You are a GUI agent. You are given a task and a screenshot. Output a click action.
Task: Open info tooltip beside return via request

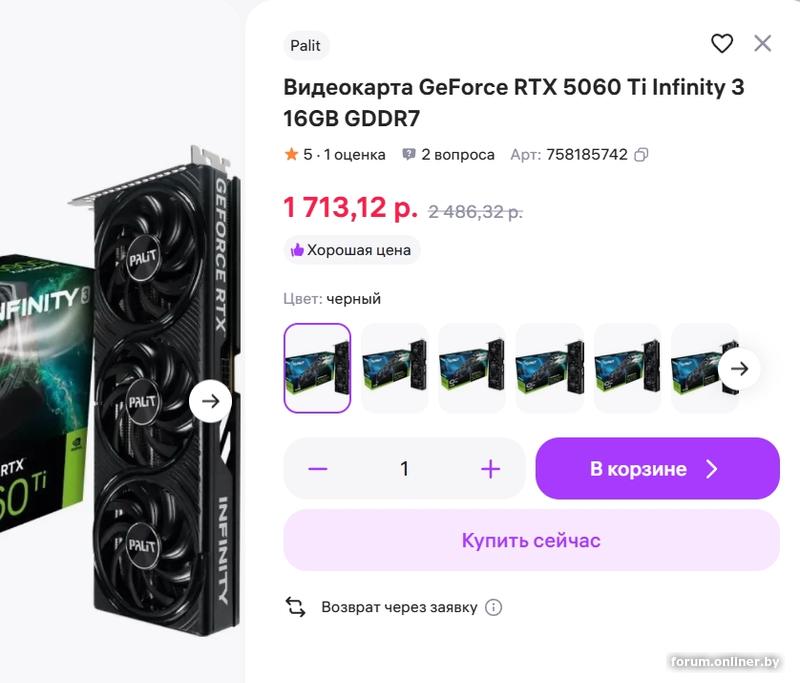(x=493, y=607)
